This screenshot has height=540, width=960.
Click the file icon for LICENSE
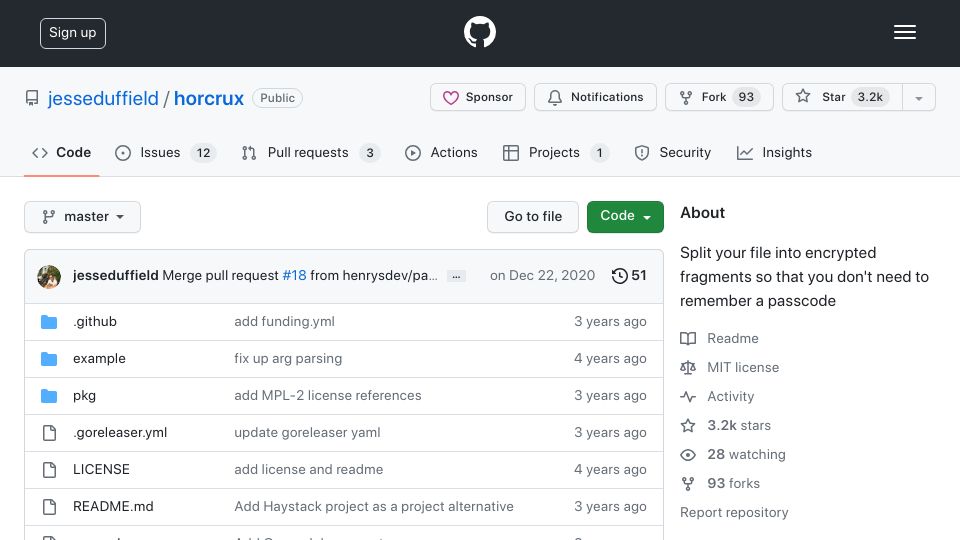pos(49,470)
